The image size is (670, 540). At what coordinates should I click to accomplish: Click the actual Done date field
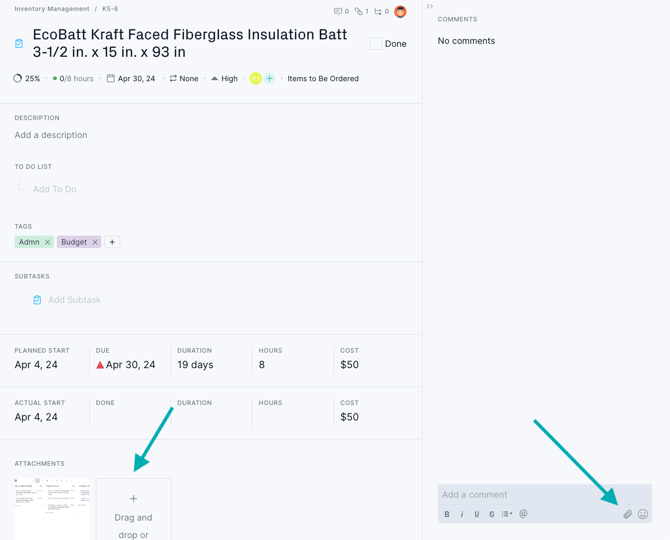point(130,413)
